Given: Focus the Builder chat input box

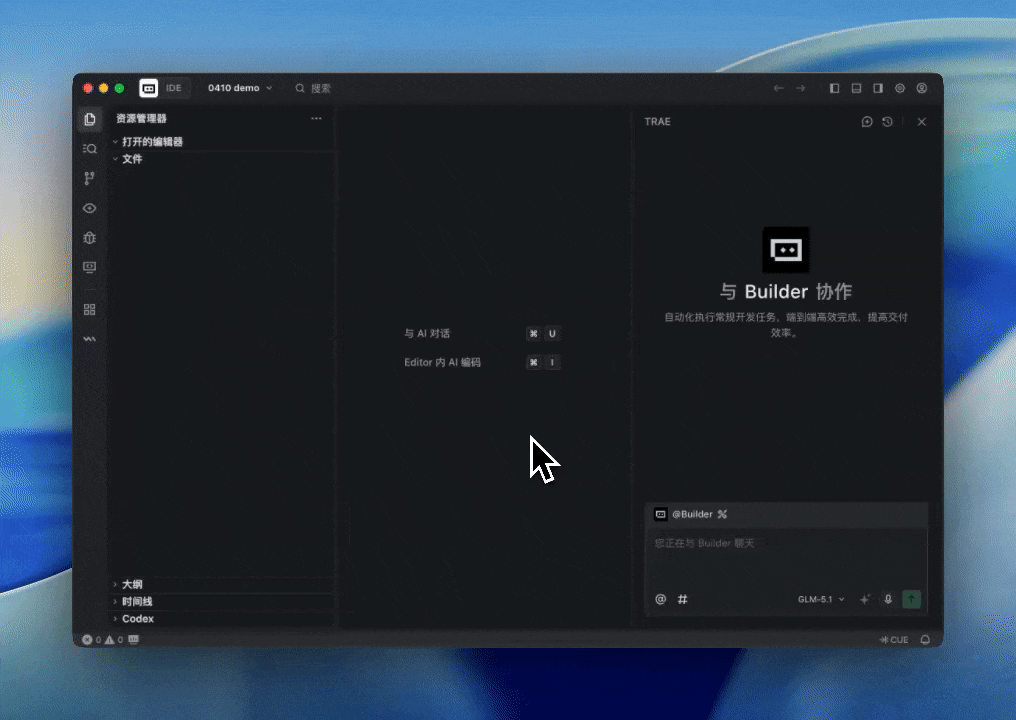Looking at the screenshot, I should coord(787,557).
